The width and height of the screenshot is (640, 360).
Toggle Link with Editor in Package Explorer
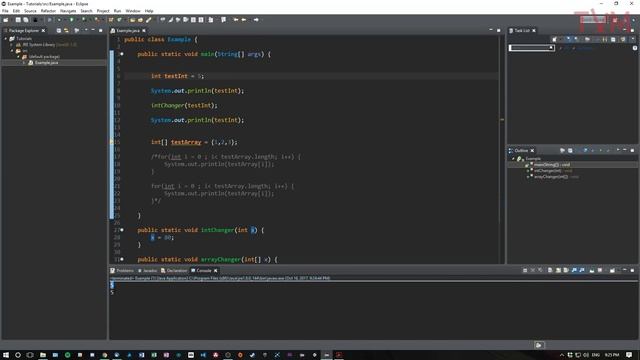point(67,31)
